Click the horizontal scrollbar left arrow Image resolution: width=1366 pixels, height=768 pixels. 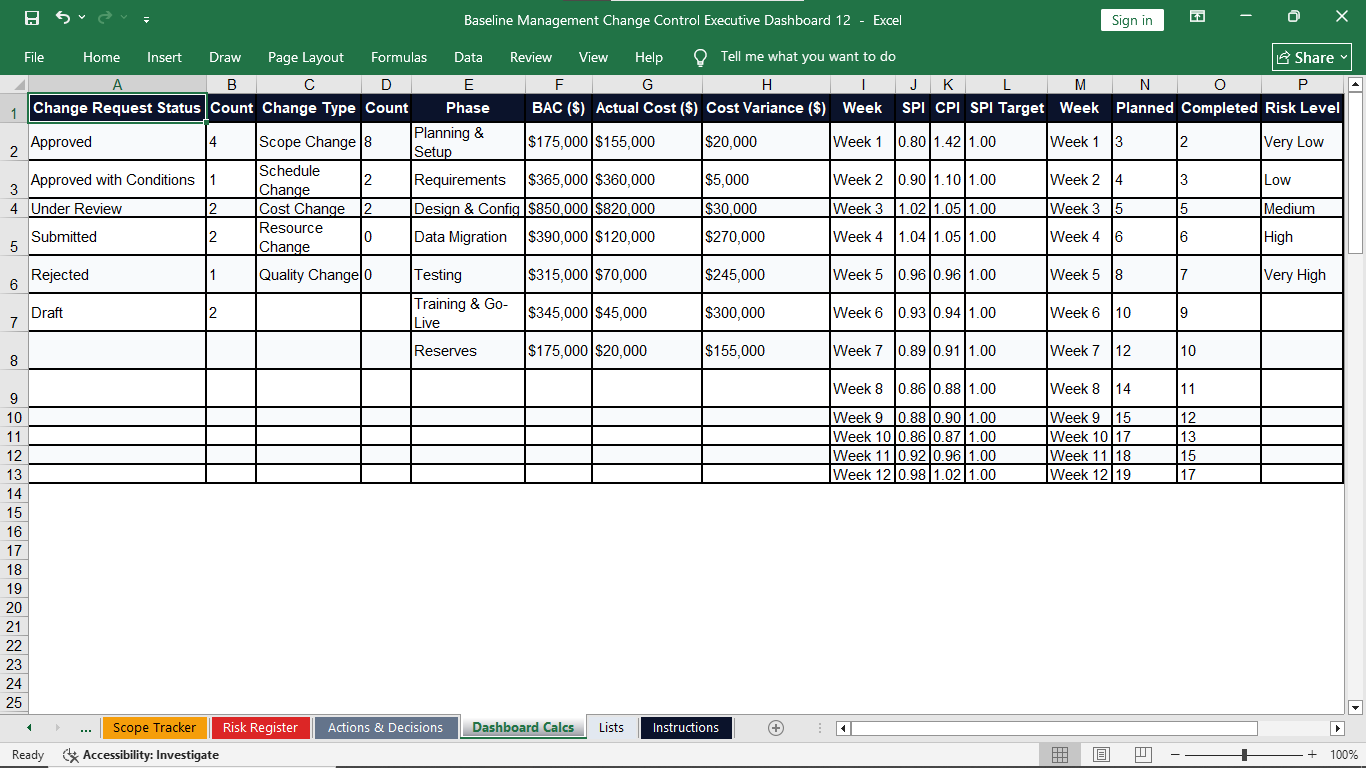[843, 728]
